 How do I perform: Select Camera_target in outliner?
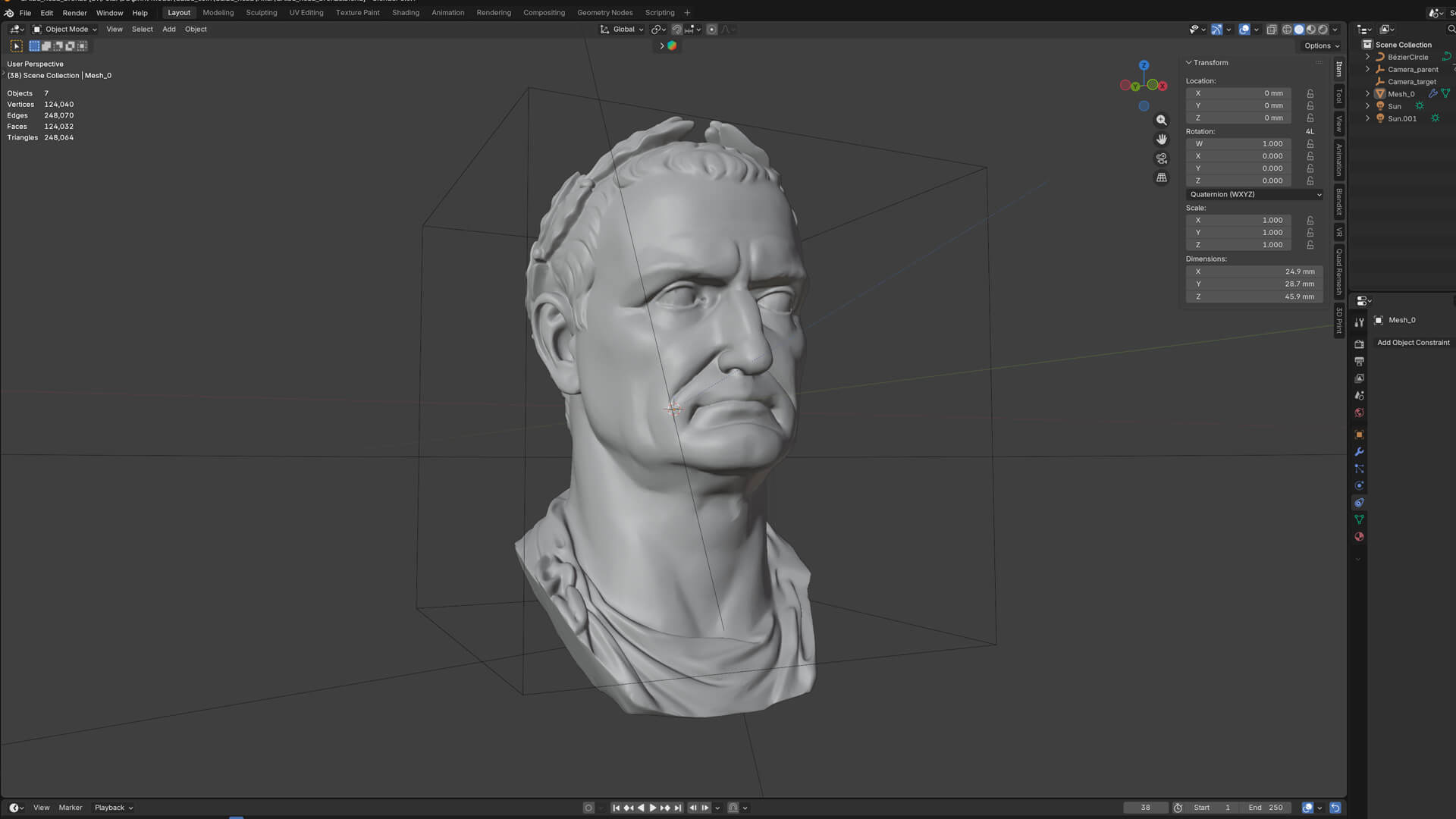tap(1411, 82)
